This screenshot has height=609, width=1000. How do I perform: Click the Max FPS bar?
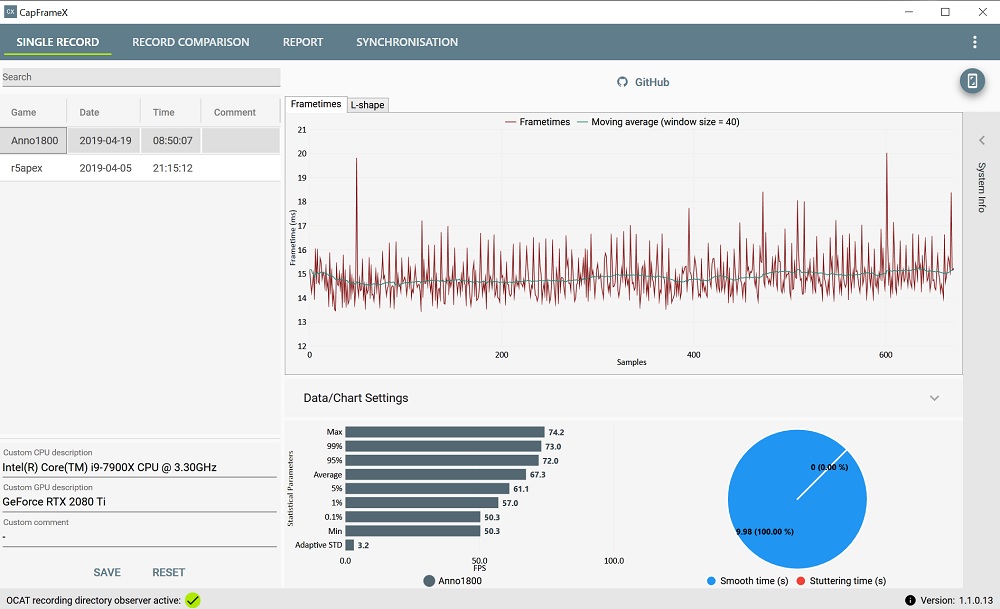(445, 432)
